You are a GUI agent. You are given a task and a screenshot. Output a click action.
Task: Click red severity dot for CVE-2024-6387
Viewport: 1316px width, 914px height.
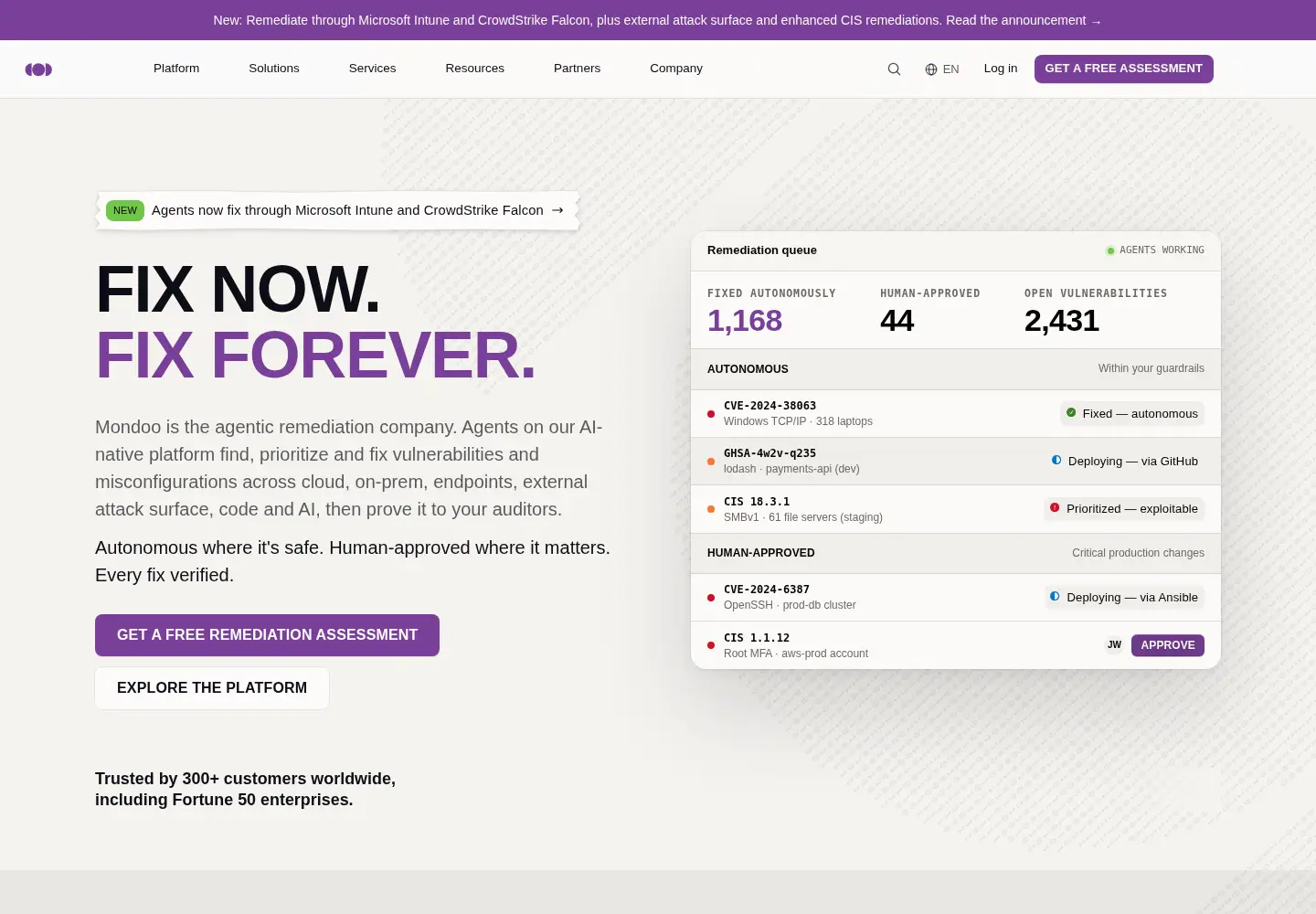711,598
